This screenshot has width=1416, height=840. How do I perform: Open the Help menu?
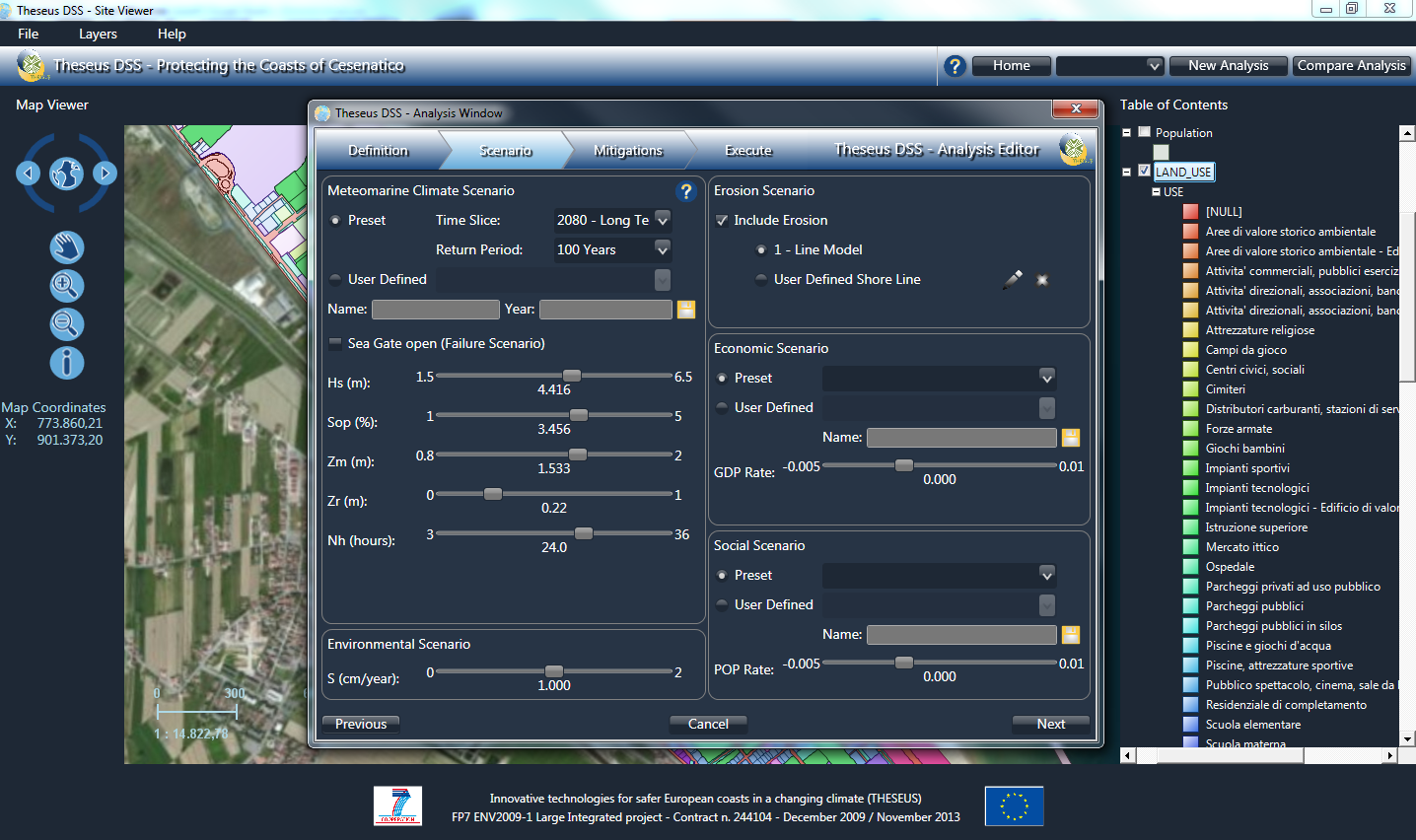coord(172,34)
